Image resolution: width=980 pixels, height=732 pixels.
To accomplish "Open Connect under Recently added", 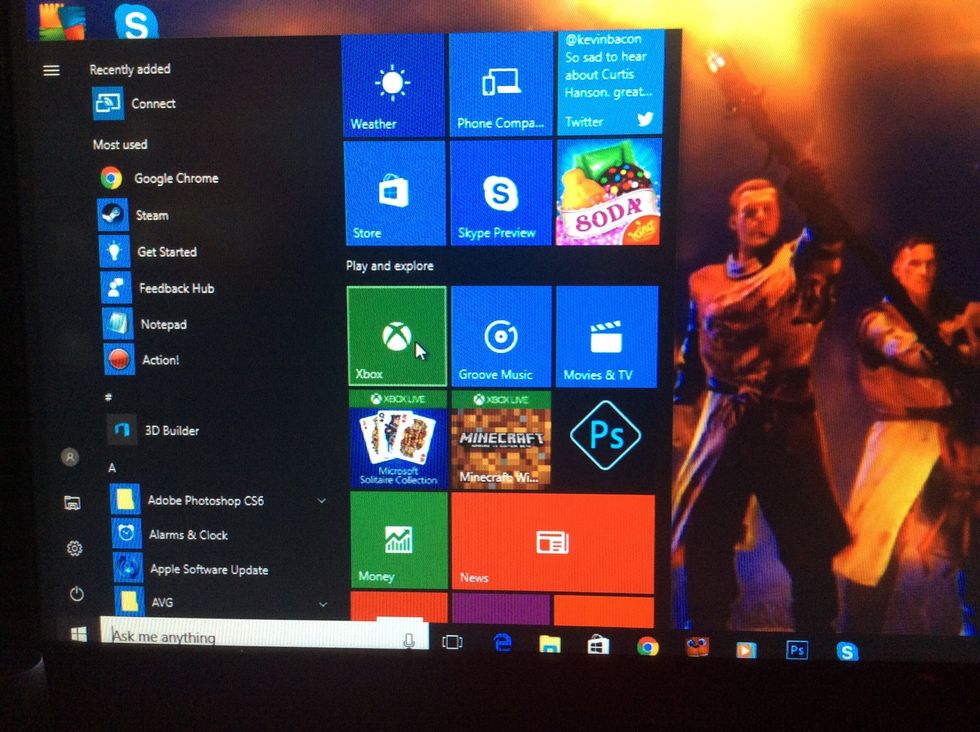I will [x=134, y=103].
